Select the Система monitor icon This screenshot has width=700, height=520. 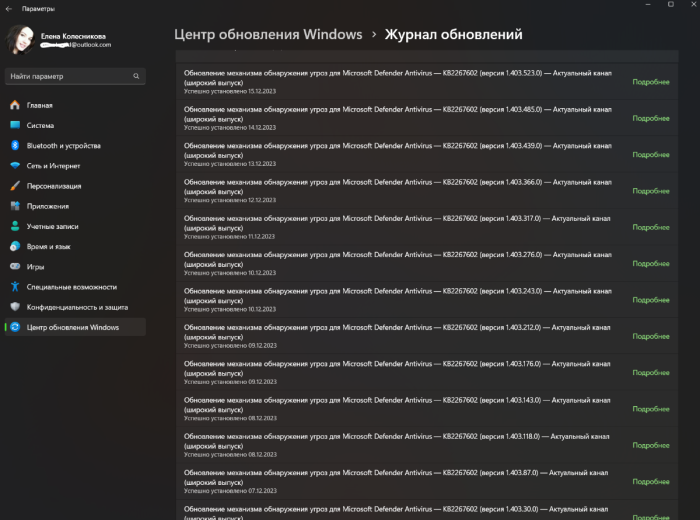click(15, 125)
